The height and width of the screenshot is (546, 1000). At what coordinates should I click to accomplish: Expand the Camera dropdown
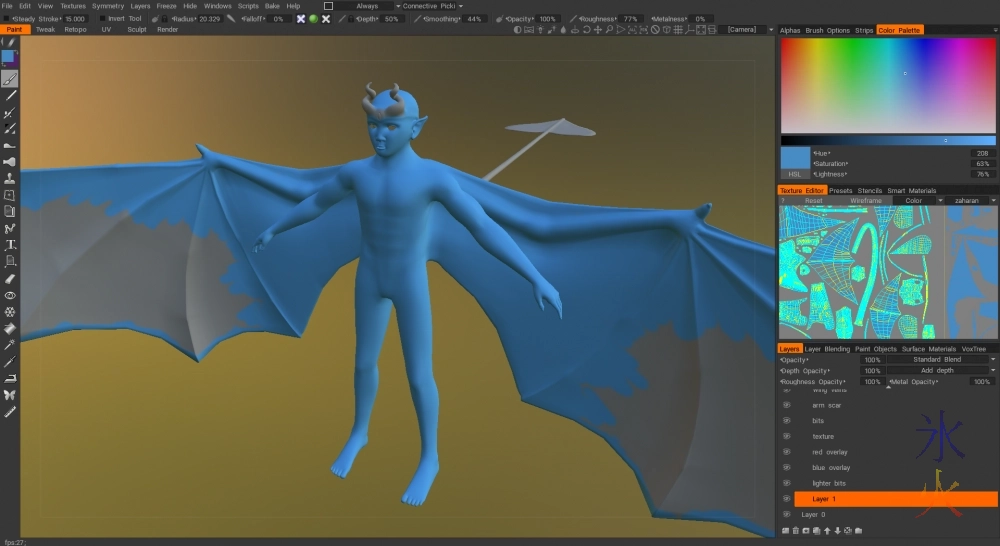(x=743, y=30)
